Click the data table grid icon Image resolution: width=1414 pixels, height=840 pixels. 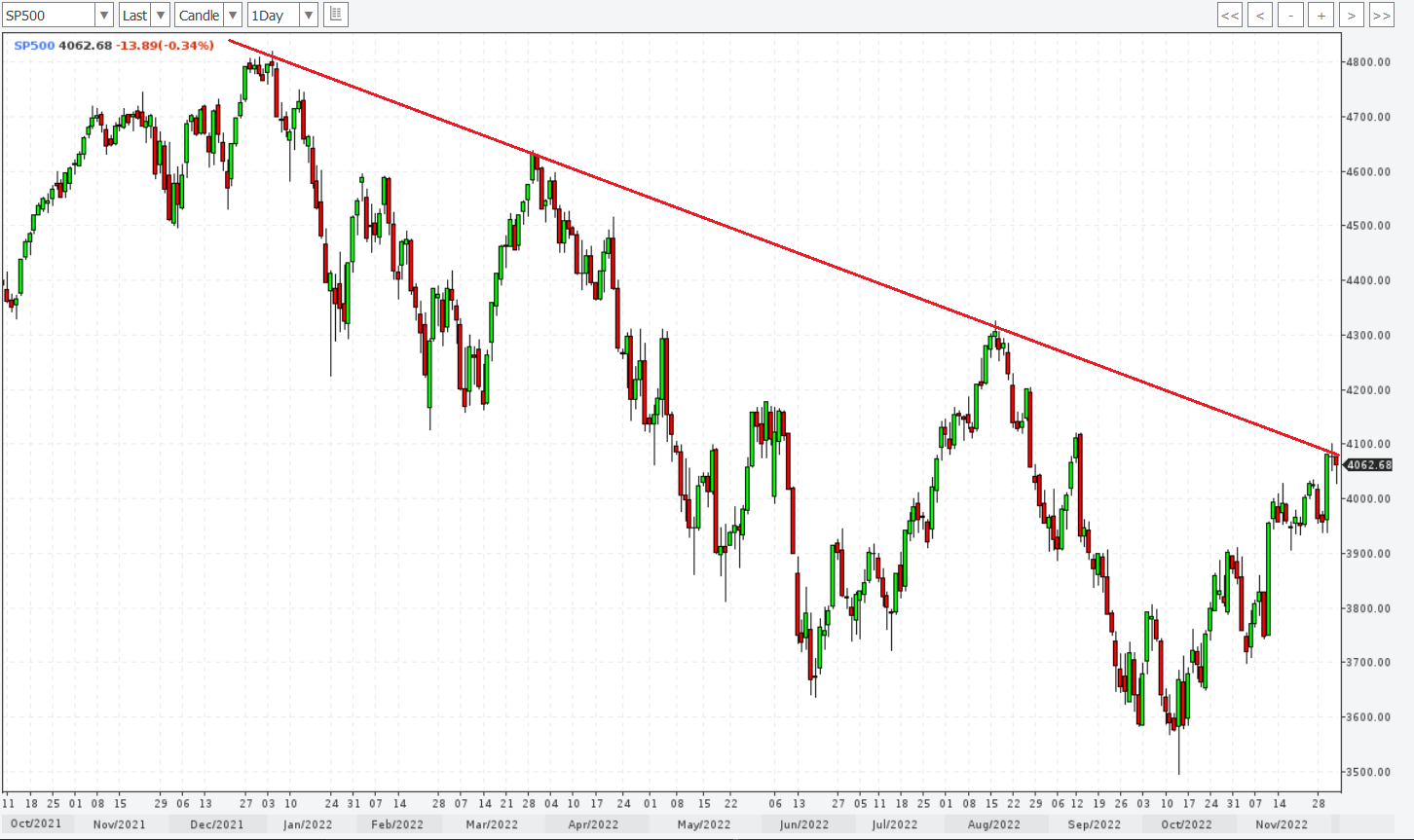335,15
